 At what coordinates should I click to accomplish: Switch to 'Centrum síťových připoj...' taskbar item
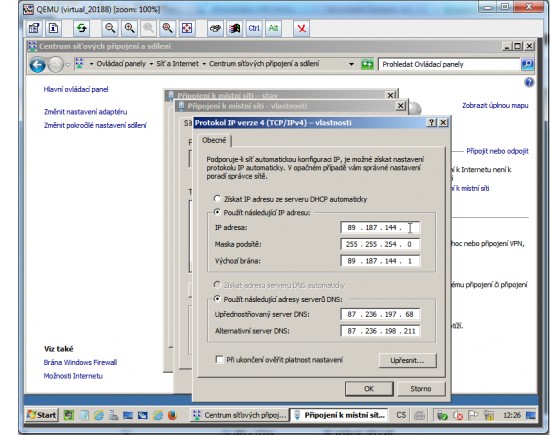[240, 415]
